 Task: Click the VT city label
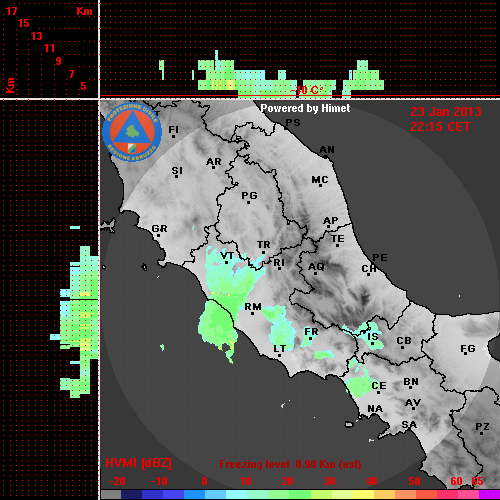pos(227,256)
